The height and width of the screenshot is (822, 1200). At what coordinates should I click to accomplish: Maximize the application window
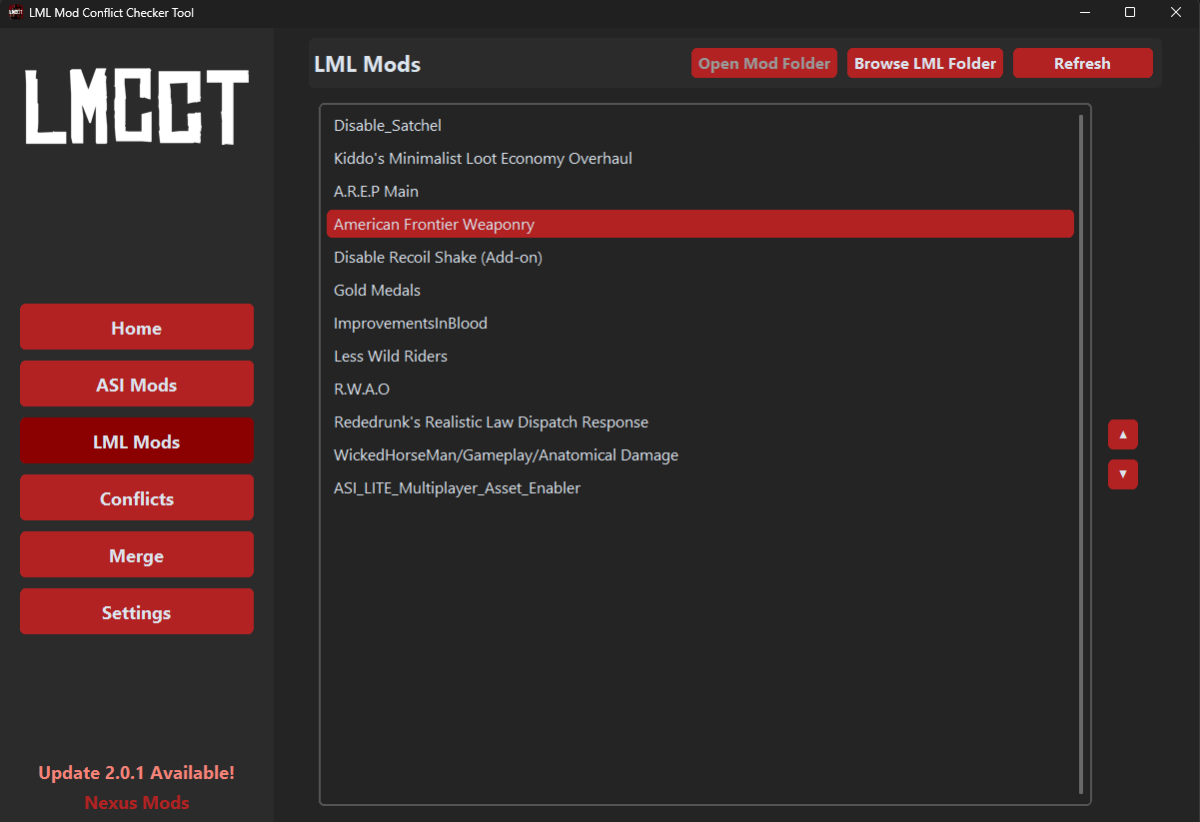tap(1129, 13)
